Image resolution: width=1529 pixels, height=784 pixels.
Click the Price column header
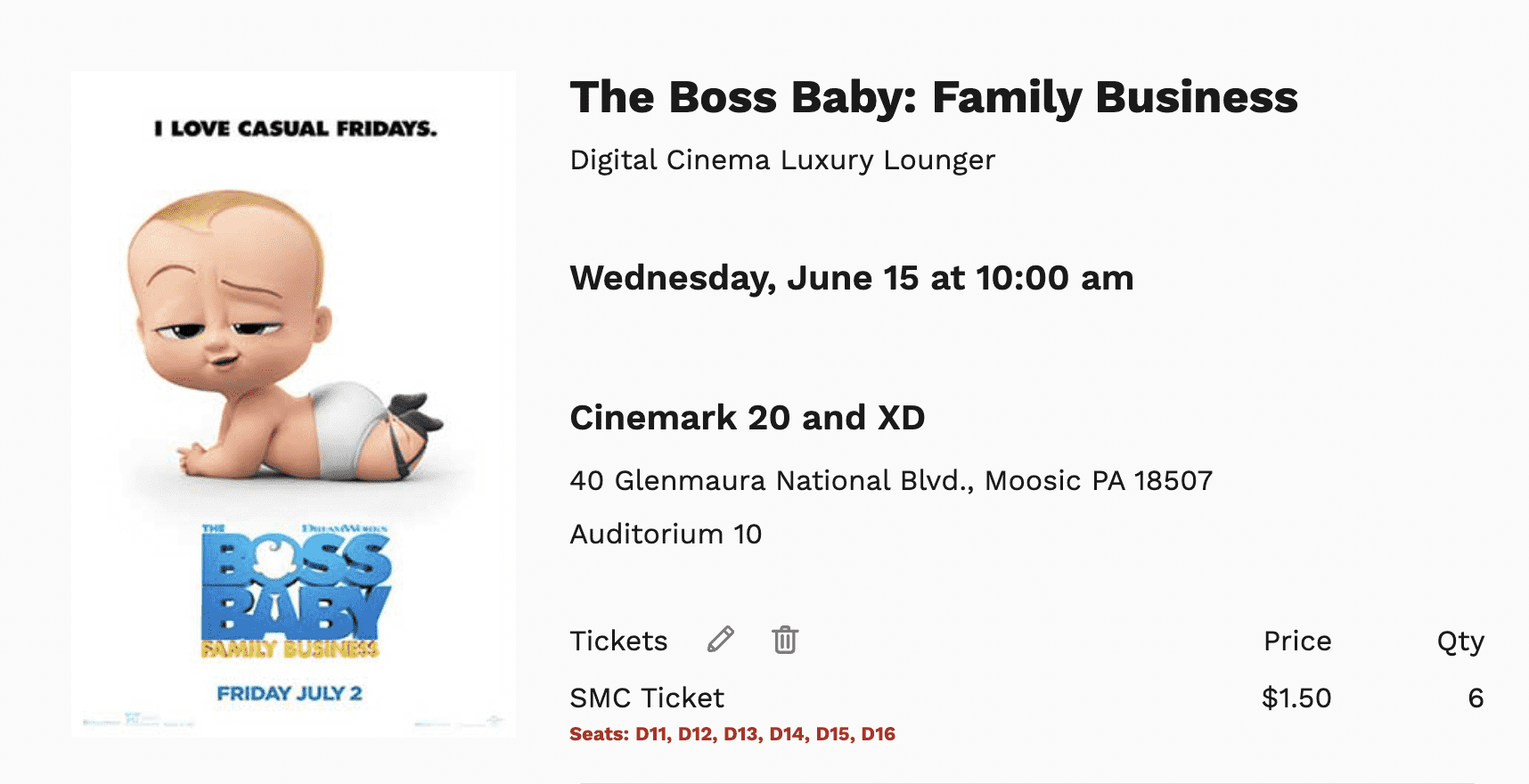[1297, 641]
